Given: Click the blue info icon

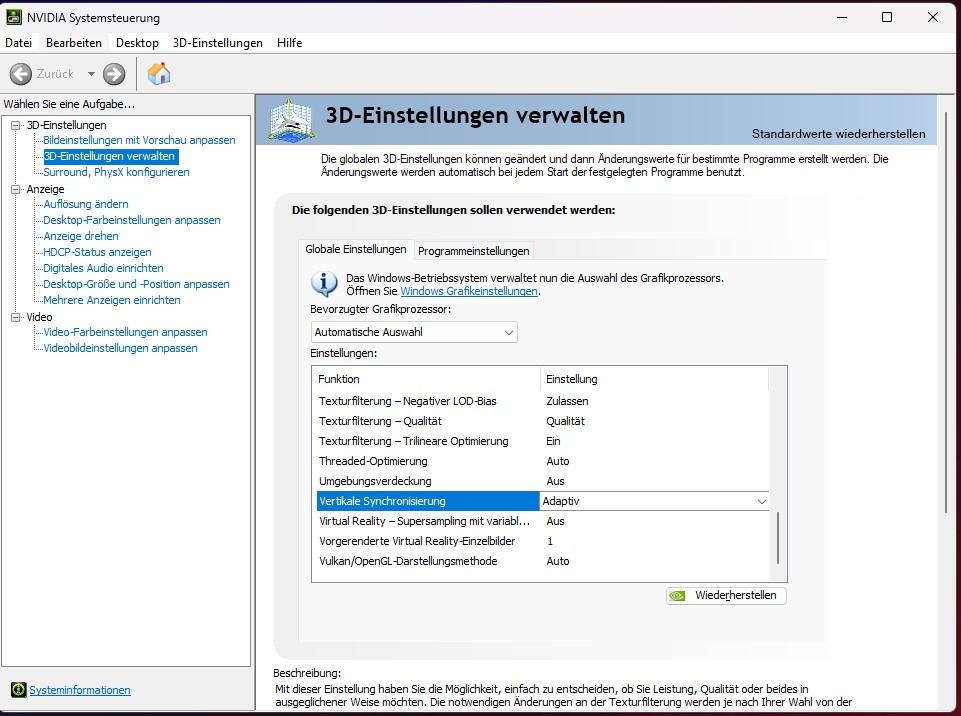Looking at the screenshot, I should point(324,284).
